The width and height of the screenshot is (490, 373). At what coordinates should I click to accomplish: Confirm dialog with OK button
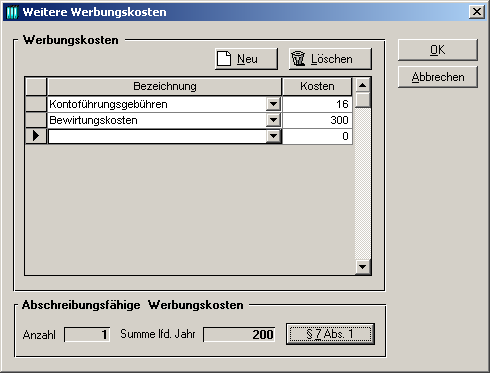pyautogui.click(x=438, y=50)
